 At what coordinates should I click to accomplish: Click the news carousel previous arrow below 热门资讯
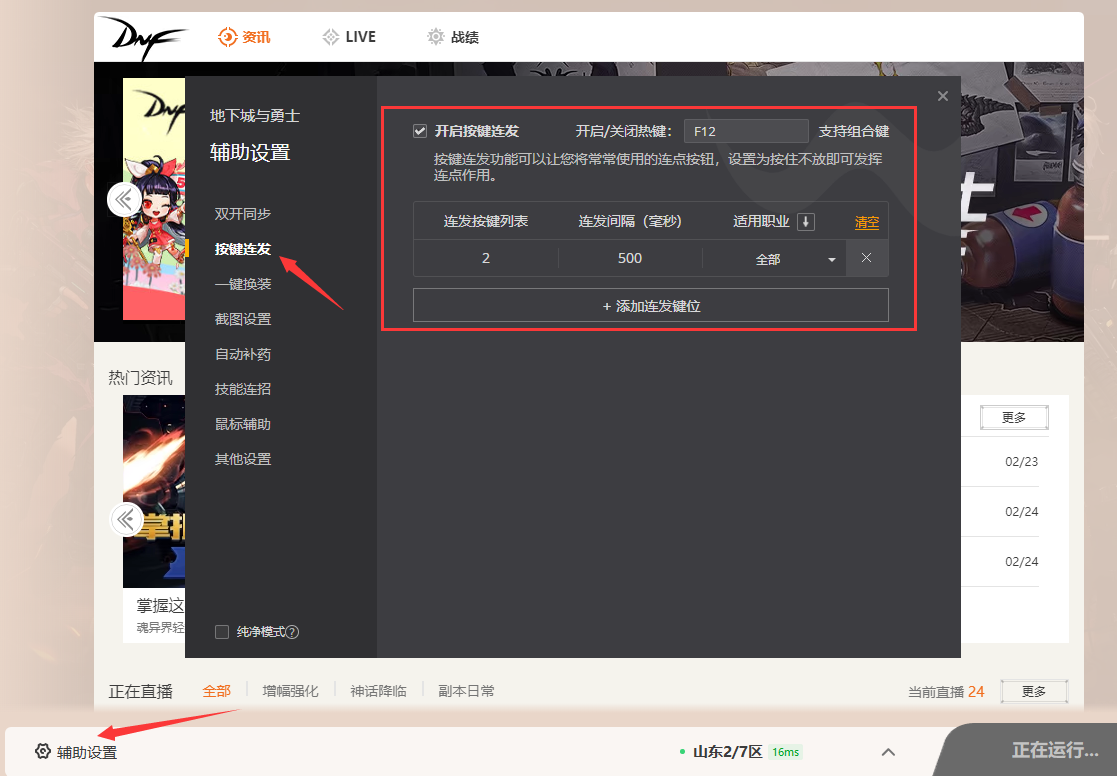(126, 520)
